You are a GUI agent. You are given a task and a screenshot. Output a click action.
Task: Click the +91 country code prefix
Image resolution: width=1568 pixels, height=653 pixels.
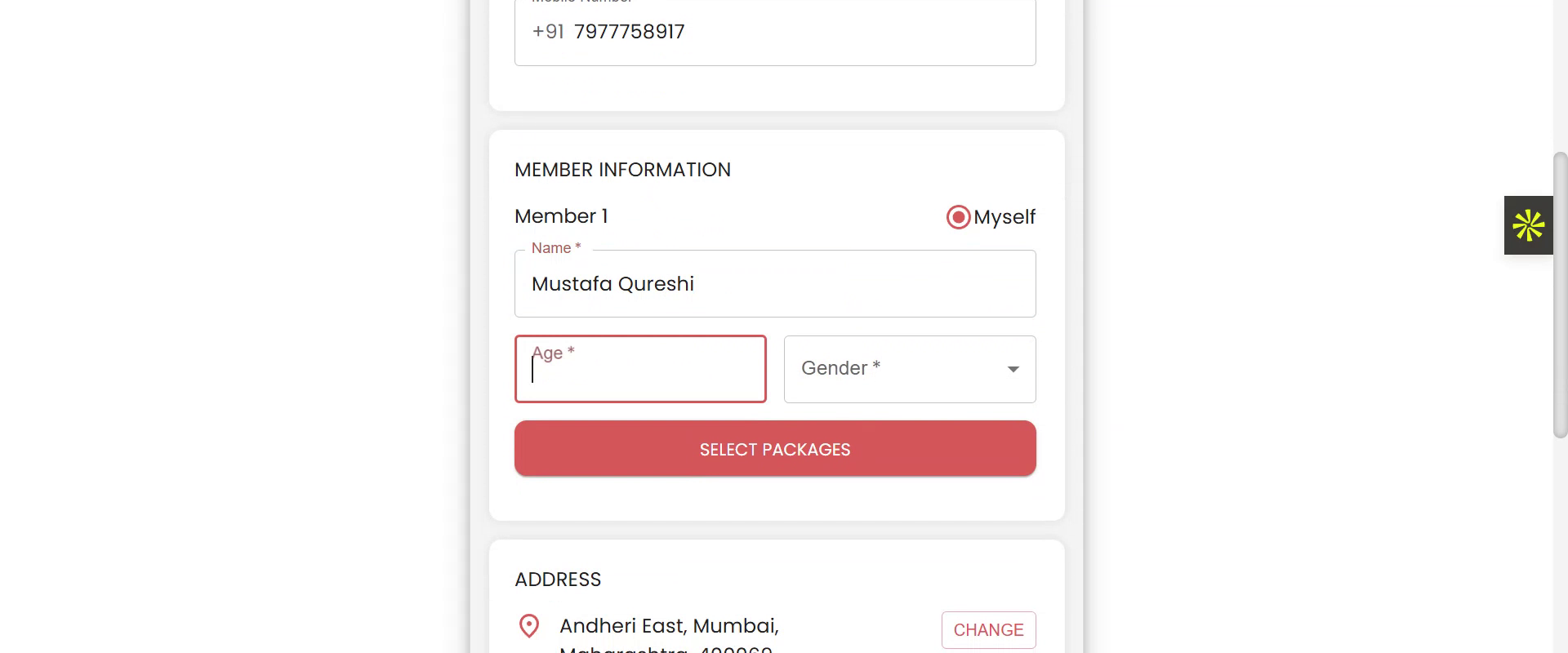tap(548, 32)
